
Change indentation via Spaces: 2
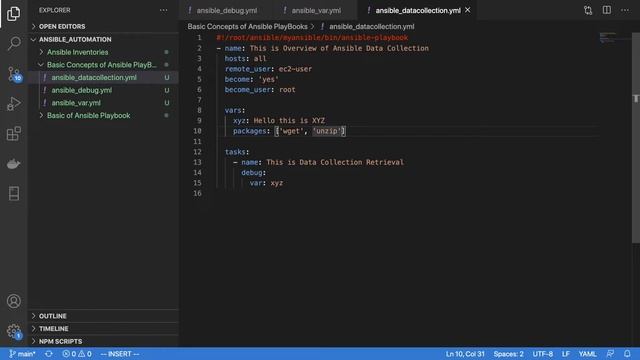tap(508, 354)
